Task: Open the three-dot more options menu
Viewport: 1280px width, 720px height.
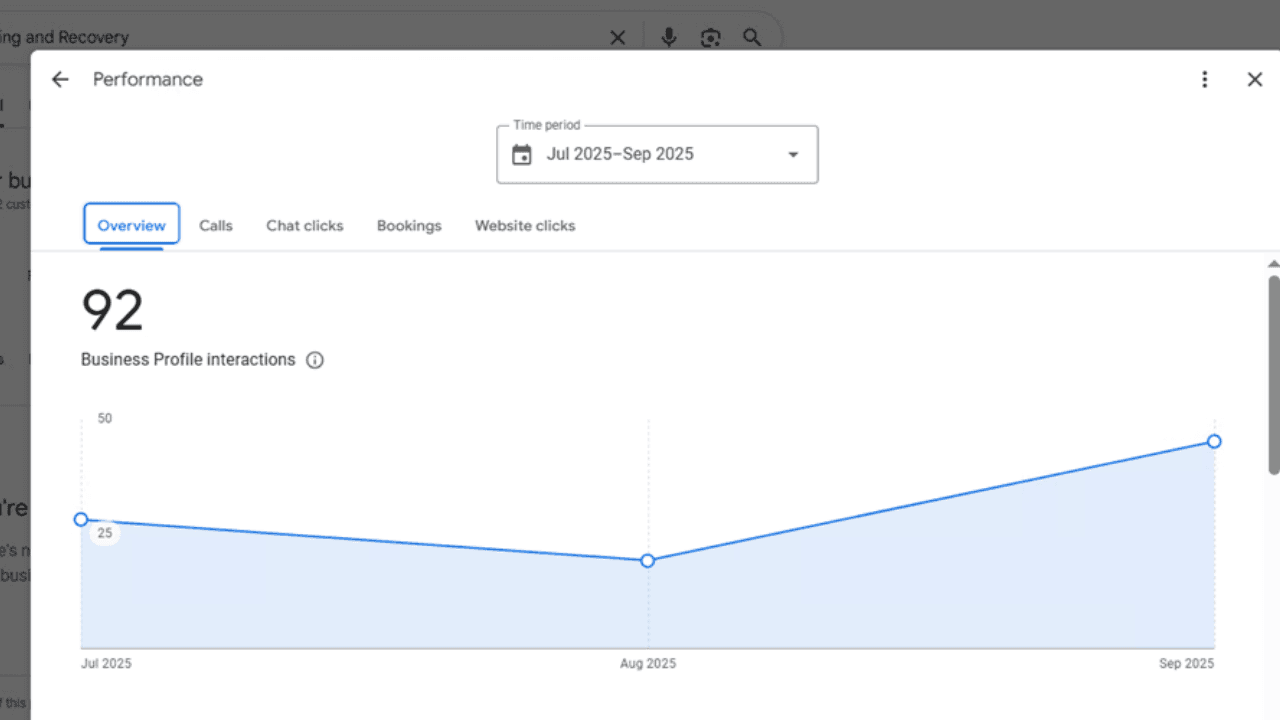Action: pos(1205,80)
